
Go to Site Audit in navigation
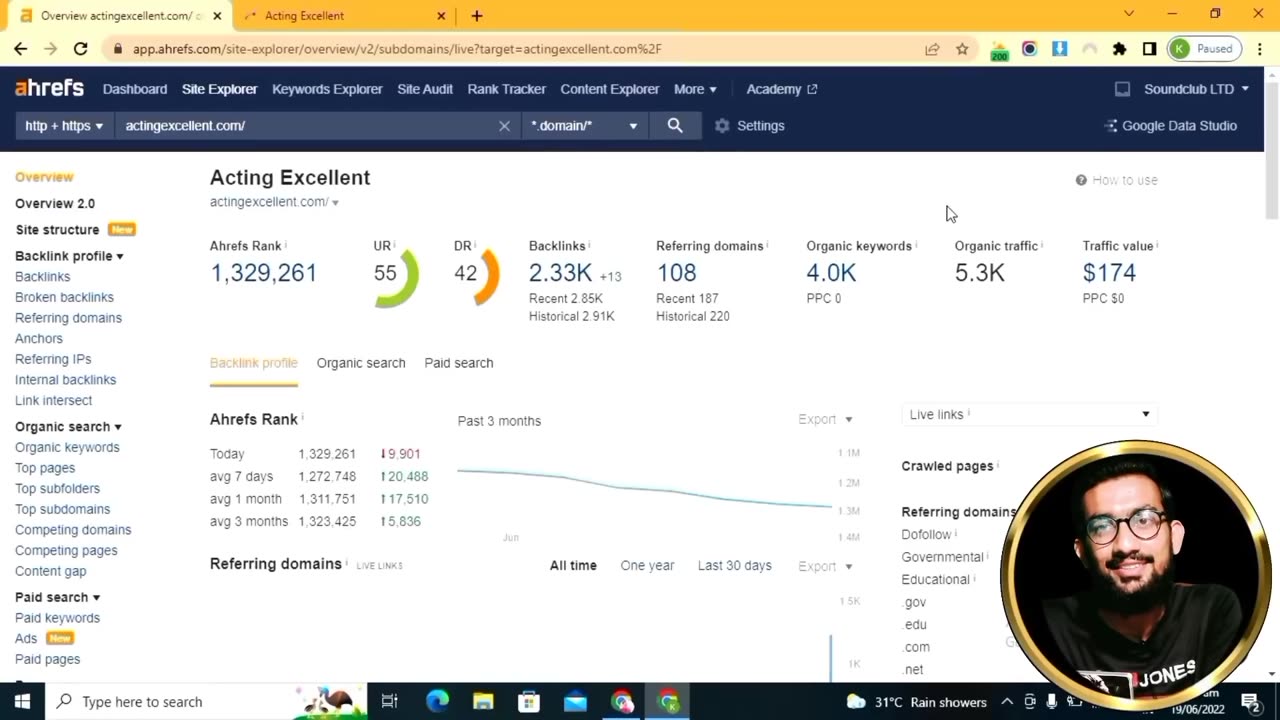[425, 89]
